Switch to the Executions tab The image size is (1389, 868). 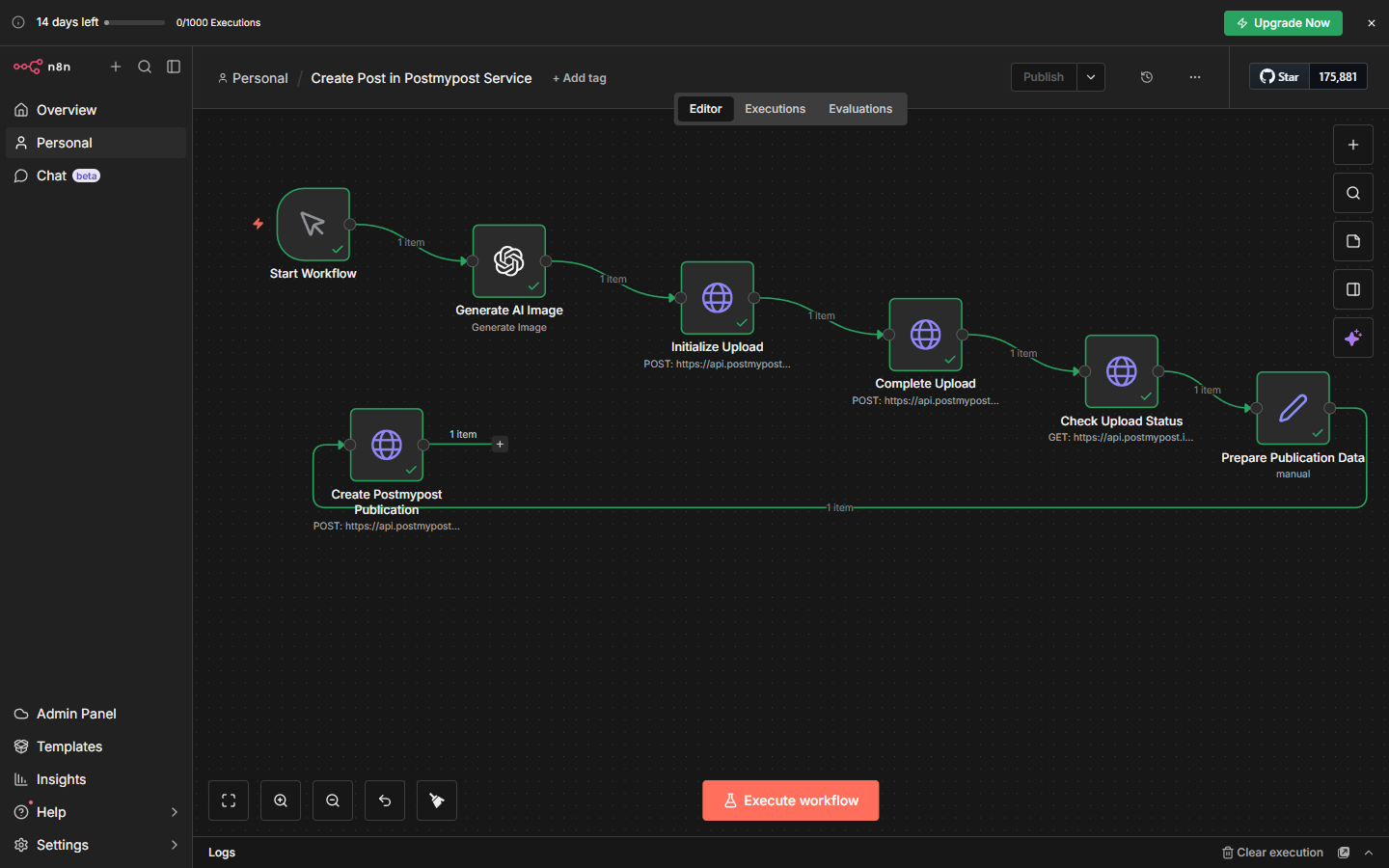775,109
